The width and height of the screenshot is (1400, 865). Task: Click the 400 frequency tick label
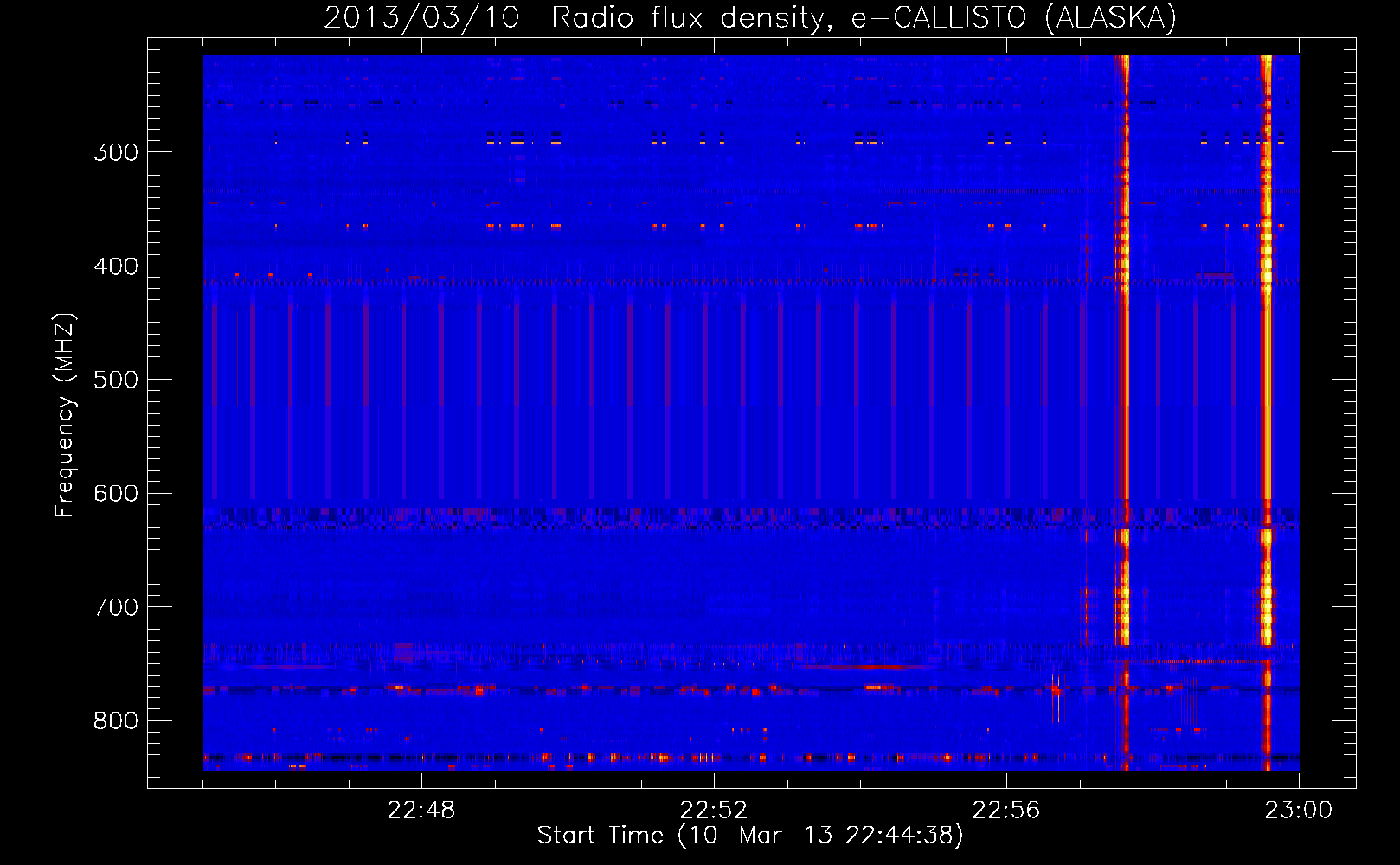click(x=116, y=266)
